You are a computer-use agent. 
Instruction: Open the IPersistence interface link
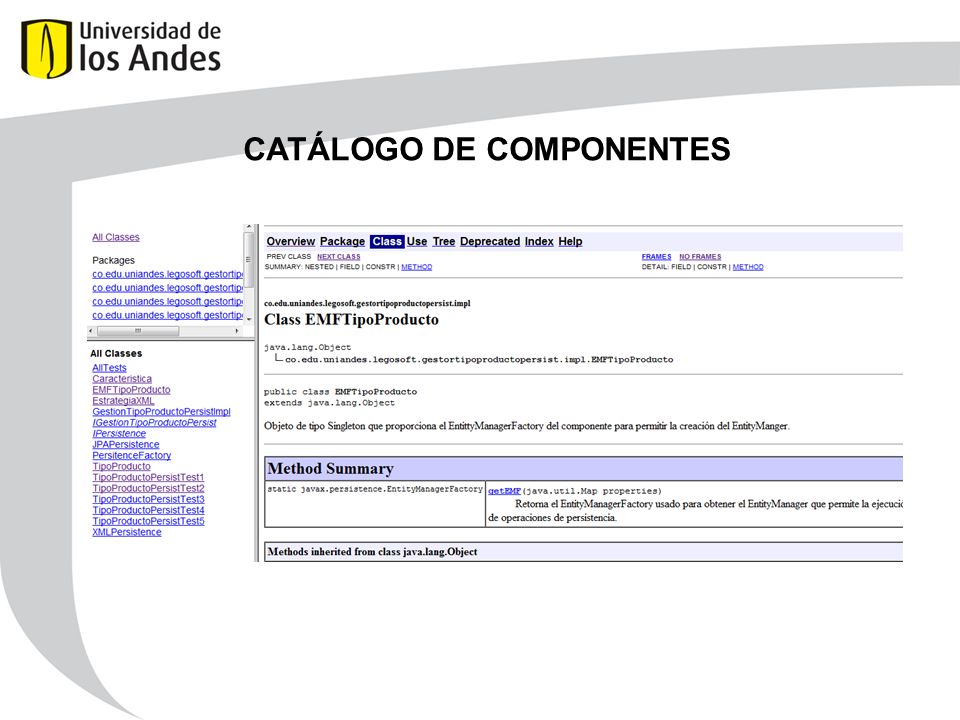coord(119,434)
